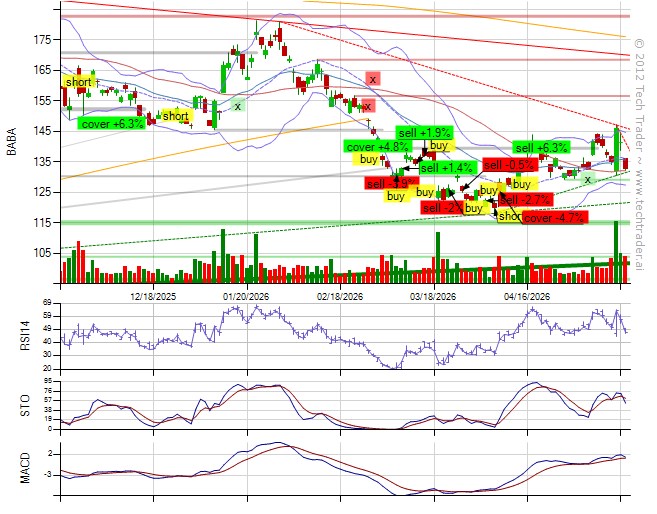Screen dimensions: 657x514
Task: Select the 'cover -4.7%' red trade label
Action: click(554, 218)
